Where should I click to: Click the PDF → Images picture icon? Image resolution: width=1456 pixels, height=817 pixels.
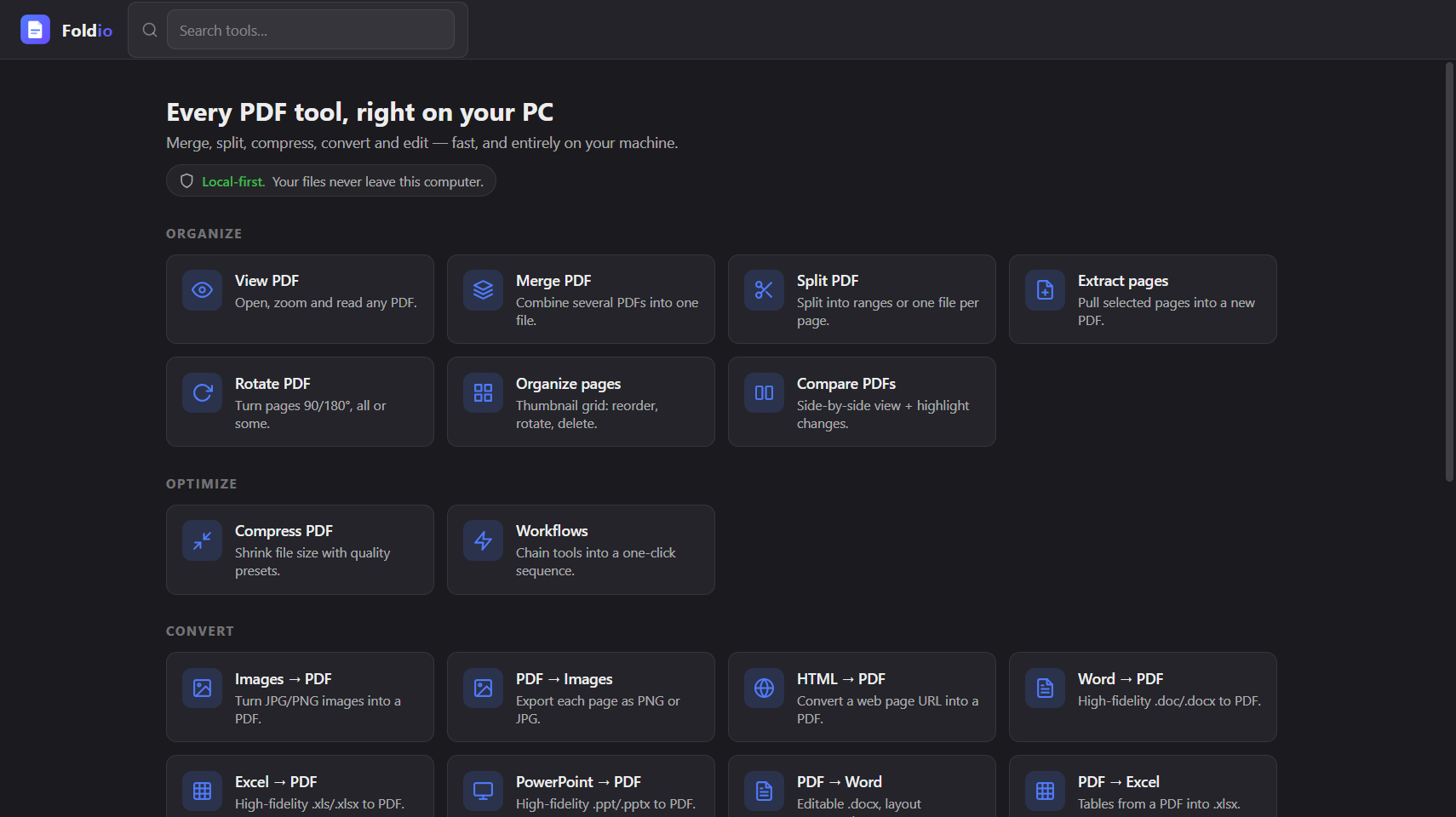point(483,688)
